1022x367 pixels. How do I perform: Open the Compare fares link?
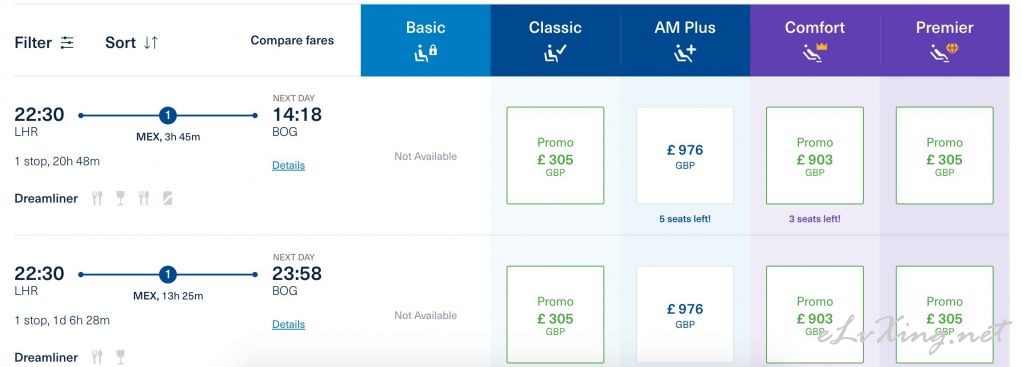292,40
